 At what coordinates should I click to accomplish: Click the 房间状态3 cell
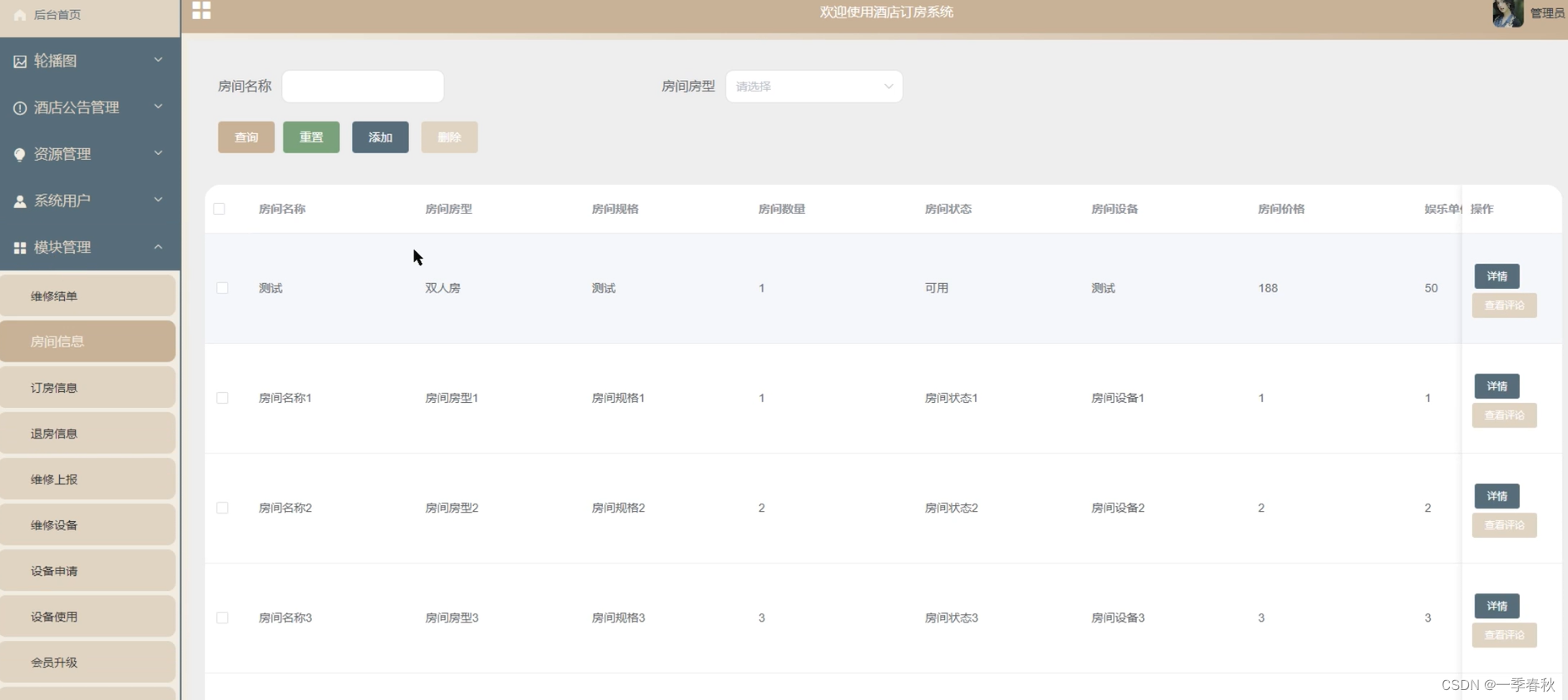tap(952, 618)
